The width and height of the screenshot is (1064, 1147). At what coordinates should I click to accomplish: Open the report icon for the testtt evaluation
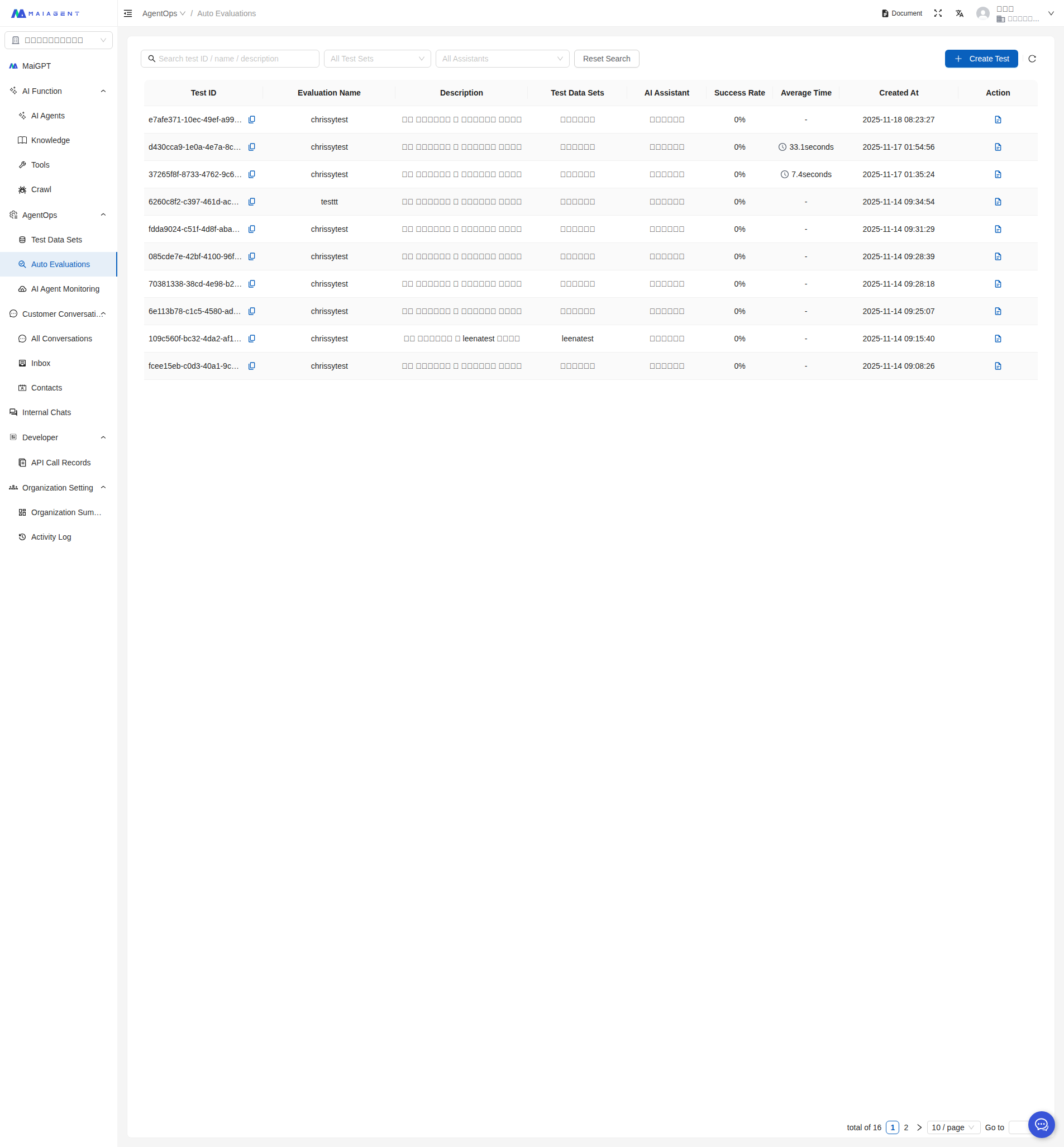click(997, 202)
